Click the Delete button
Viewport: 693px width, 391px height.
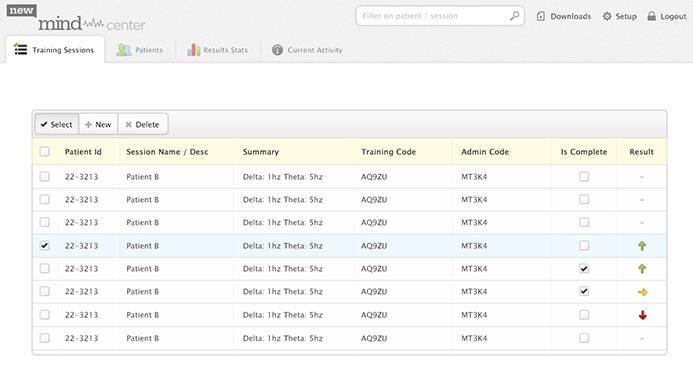tap(143, 124)
